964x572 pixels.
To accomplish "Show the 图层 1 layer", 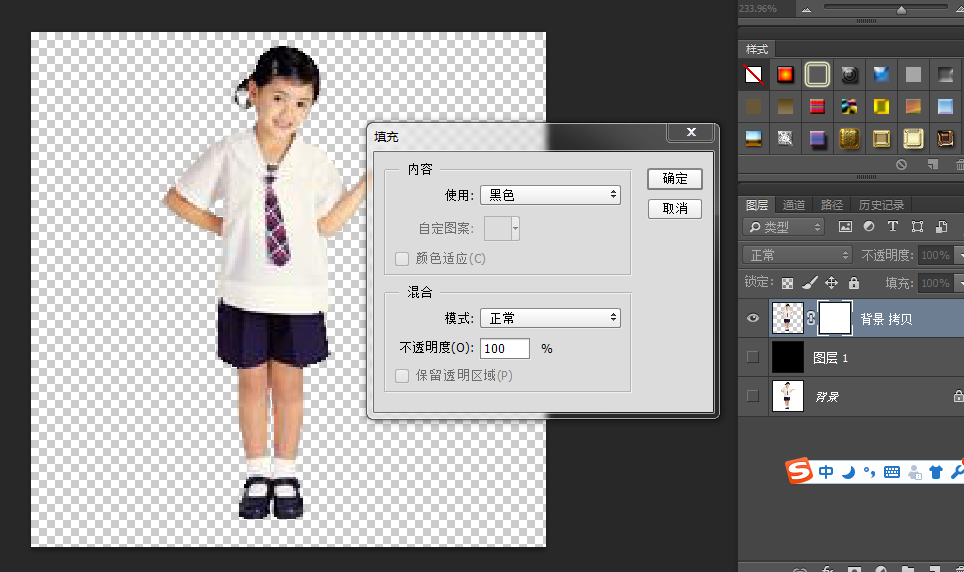I will (x=754, y=357).
